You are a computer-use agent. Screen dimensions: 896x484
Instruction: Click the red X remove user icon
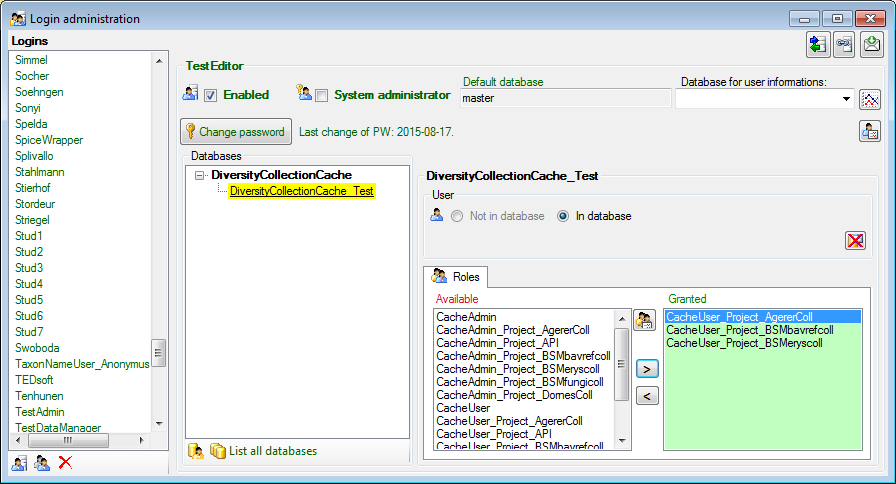coord(855,241)
